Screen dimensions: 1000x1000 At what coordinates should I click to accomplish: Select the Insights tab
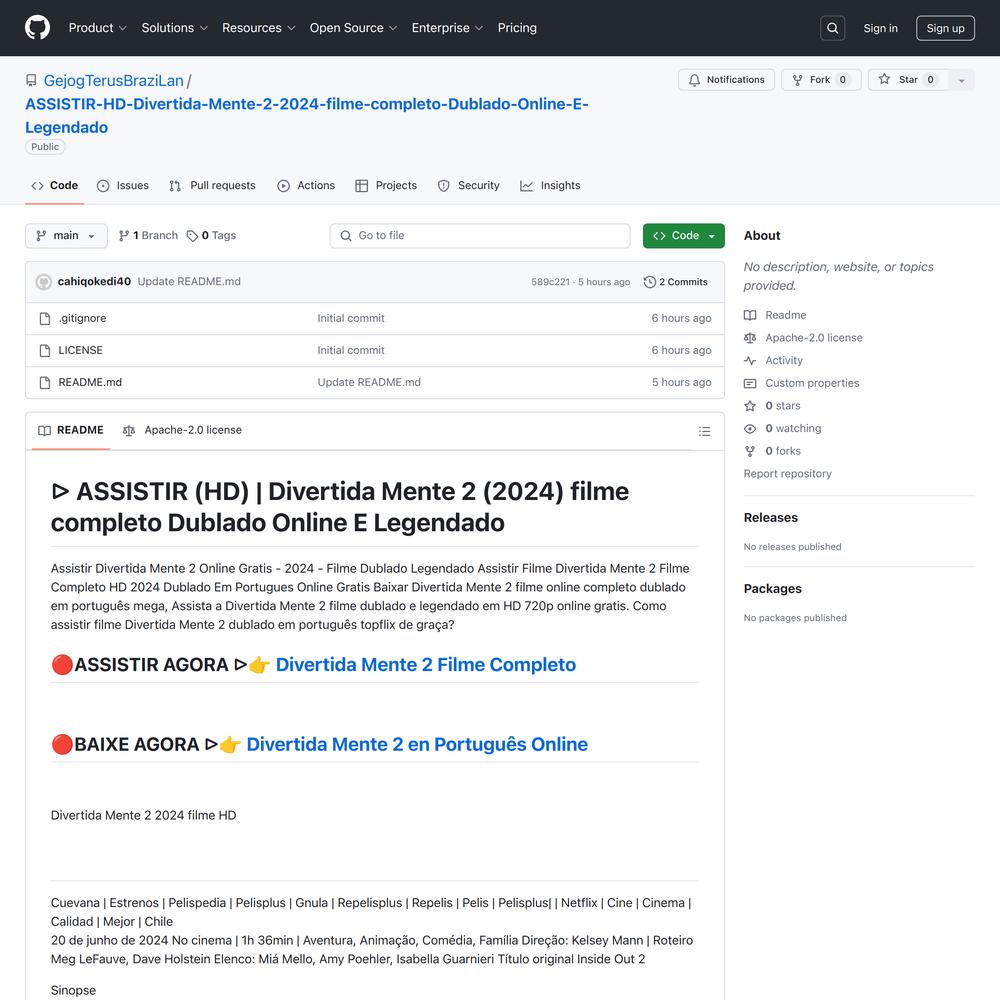click(550, 186)
